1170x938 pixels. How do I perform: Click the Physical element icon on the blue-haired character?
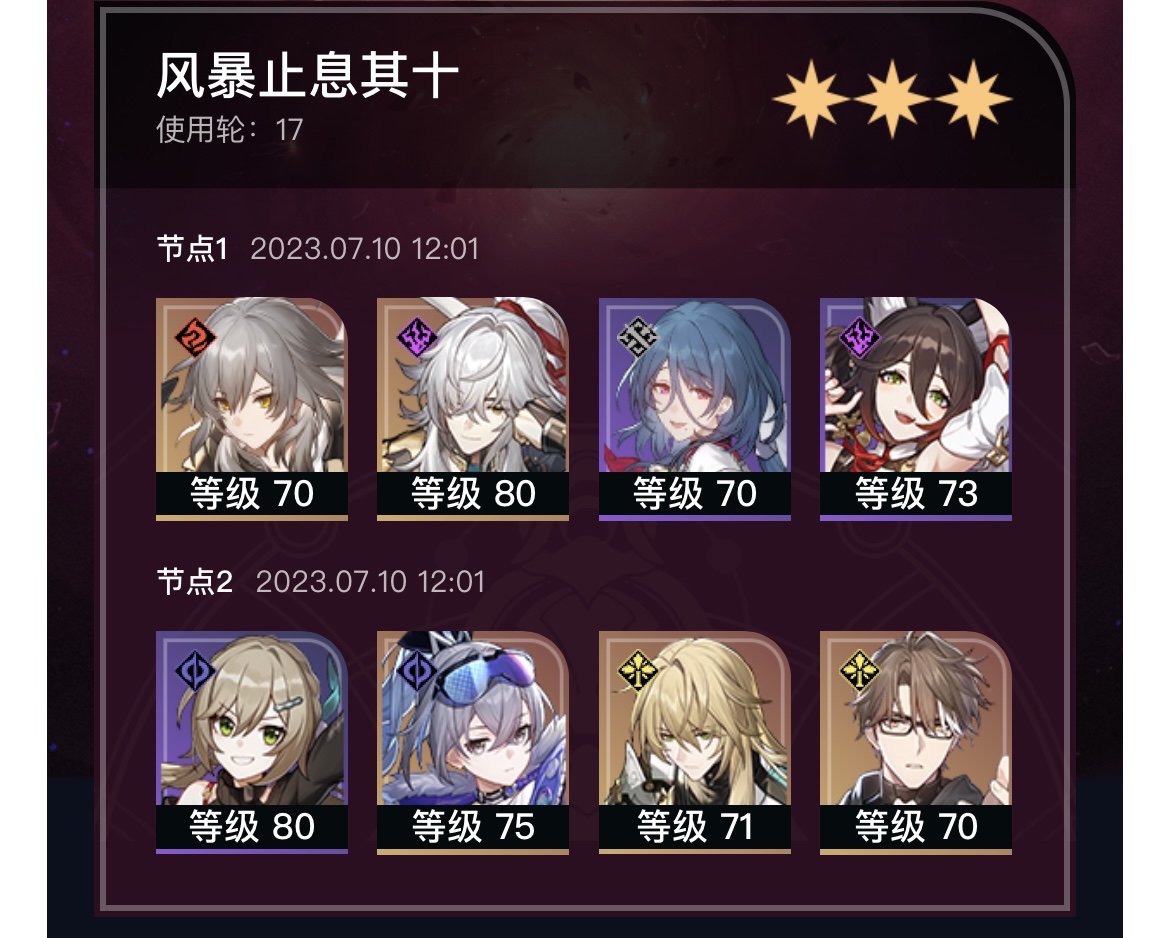[638, 337]
